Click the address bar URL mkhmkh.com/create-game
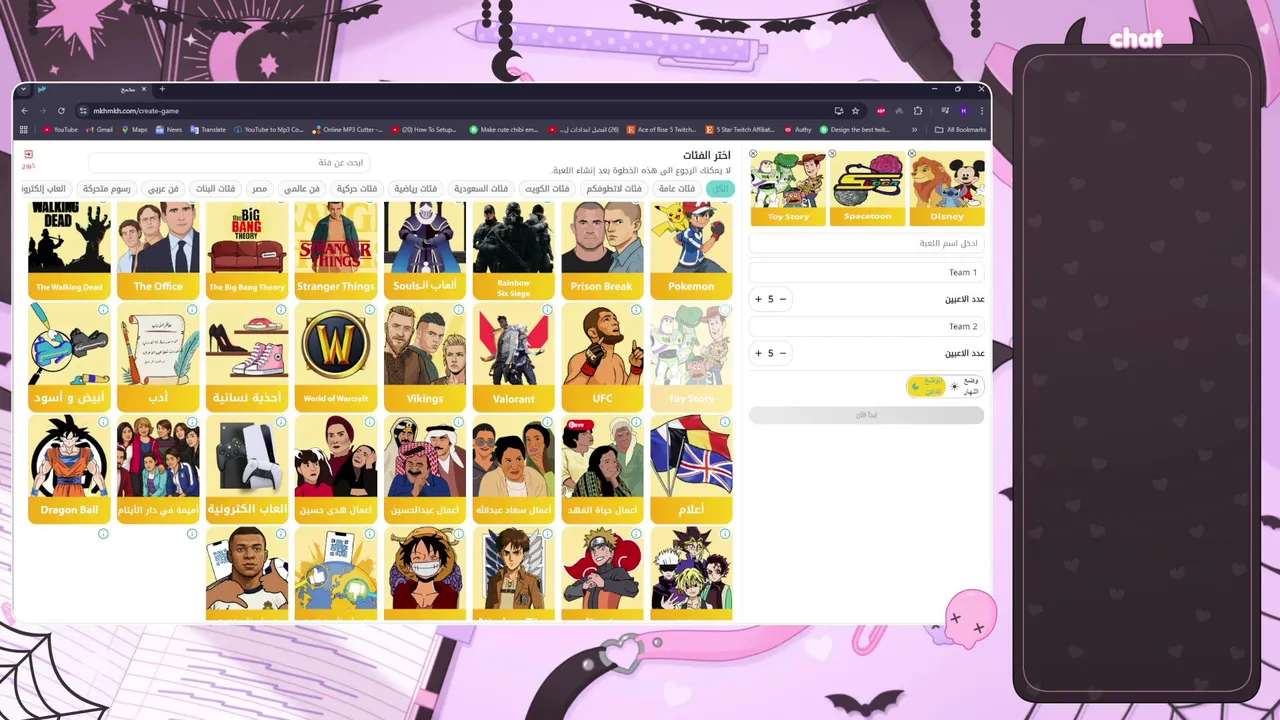This screenshot has width=1280, height=720. (x=136, y=111)
